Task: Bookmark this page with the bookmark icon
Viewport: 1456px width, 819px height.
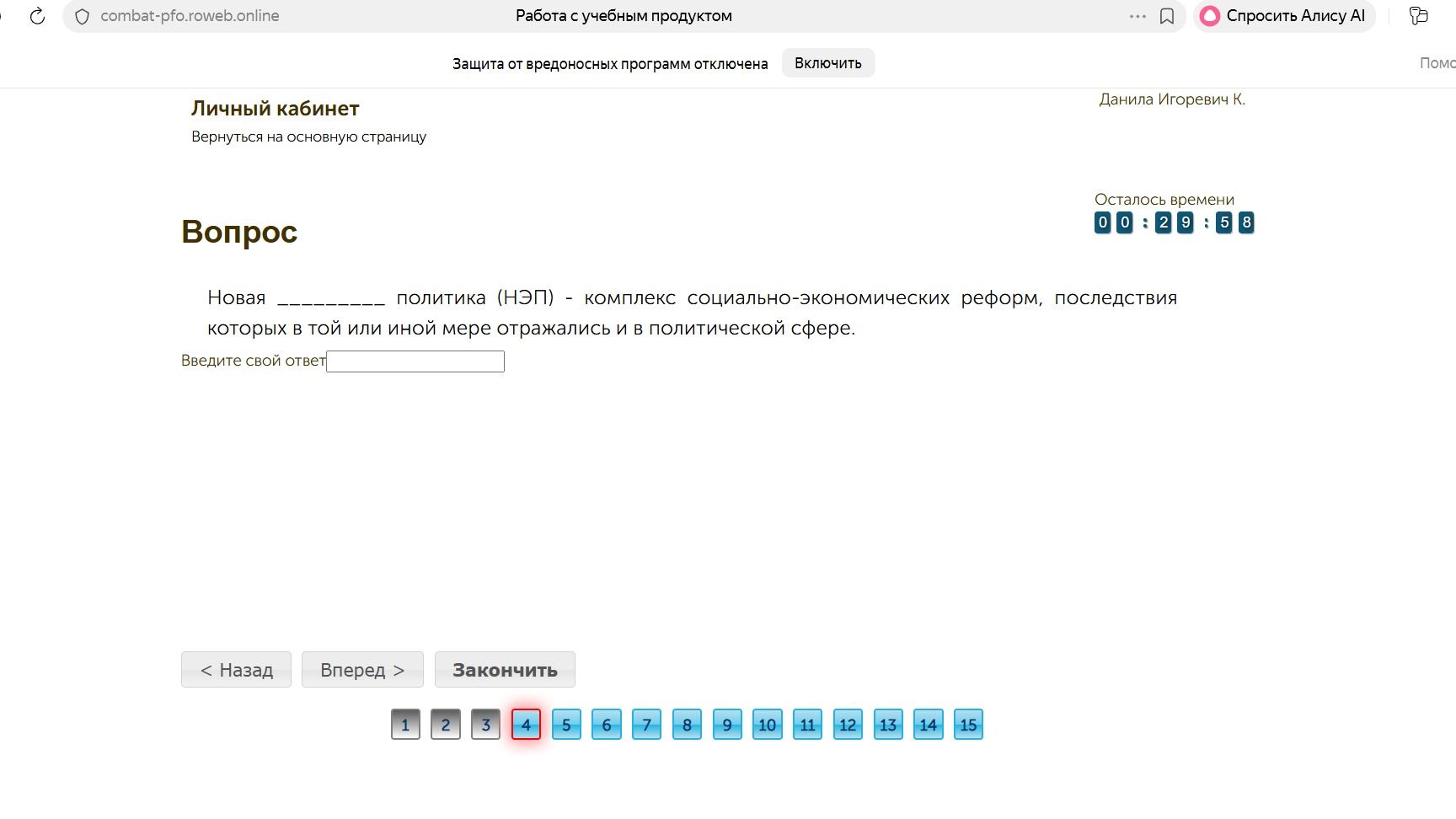Action: [1167, 16]
